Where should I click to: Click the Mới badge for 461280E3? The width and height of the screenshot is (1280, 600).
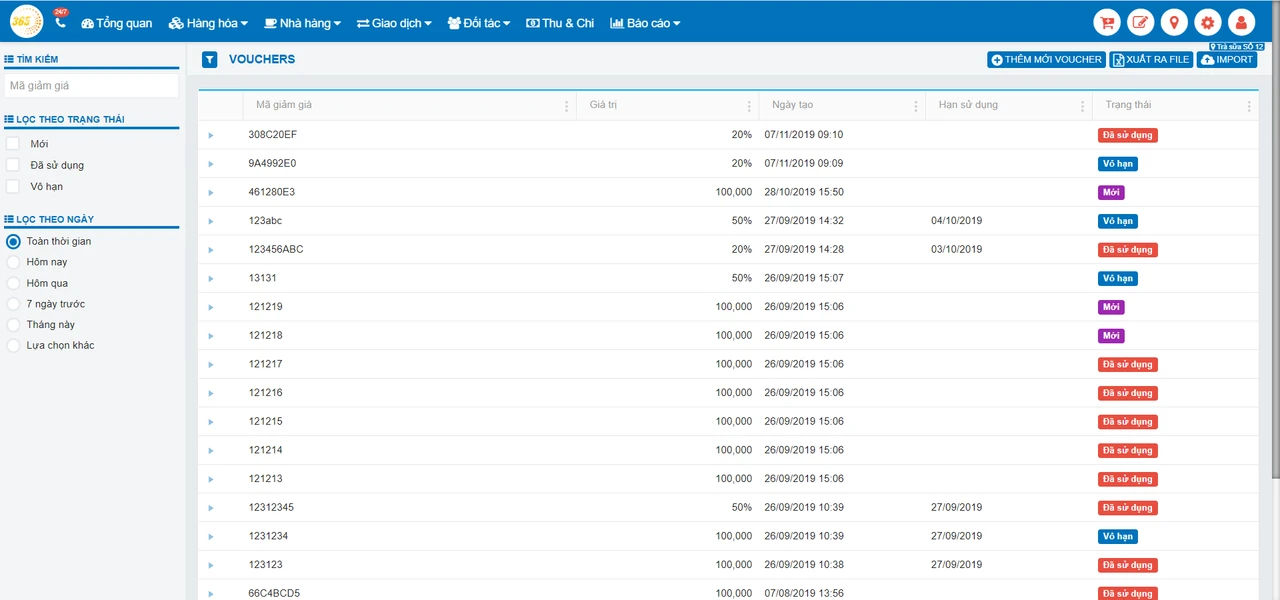1111,193
